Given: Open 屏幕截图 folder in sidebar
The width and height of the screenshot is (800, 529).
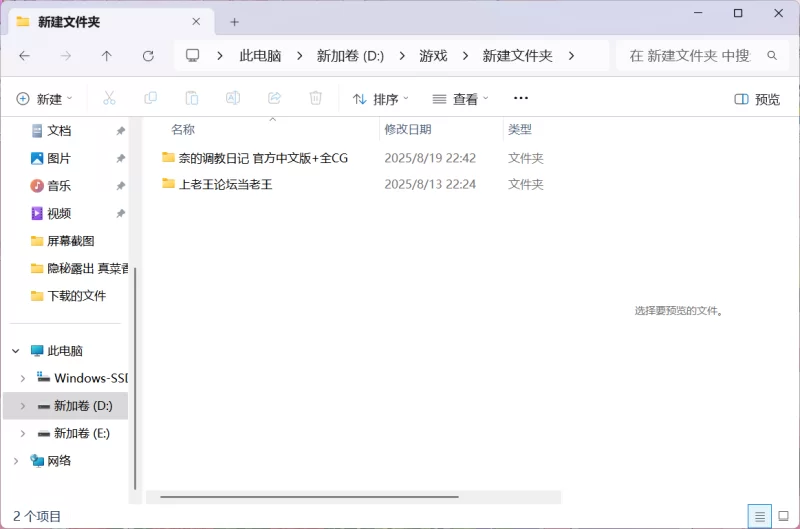Looking at the screenshot, I should [70, 241].
